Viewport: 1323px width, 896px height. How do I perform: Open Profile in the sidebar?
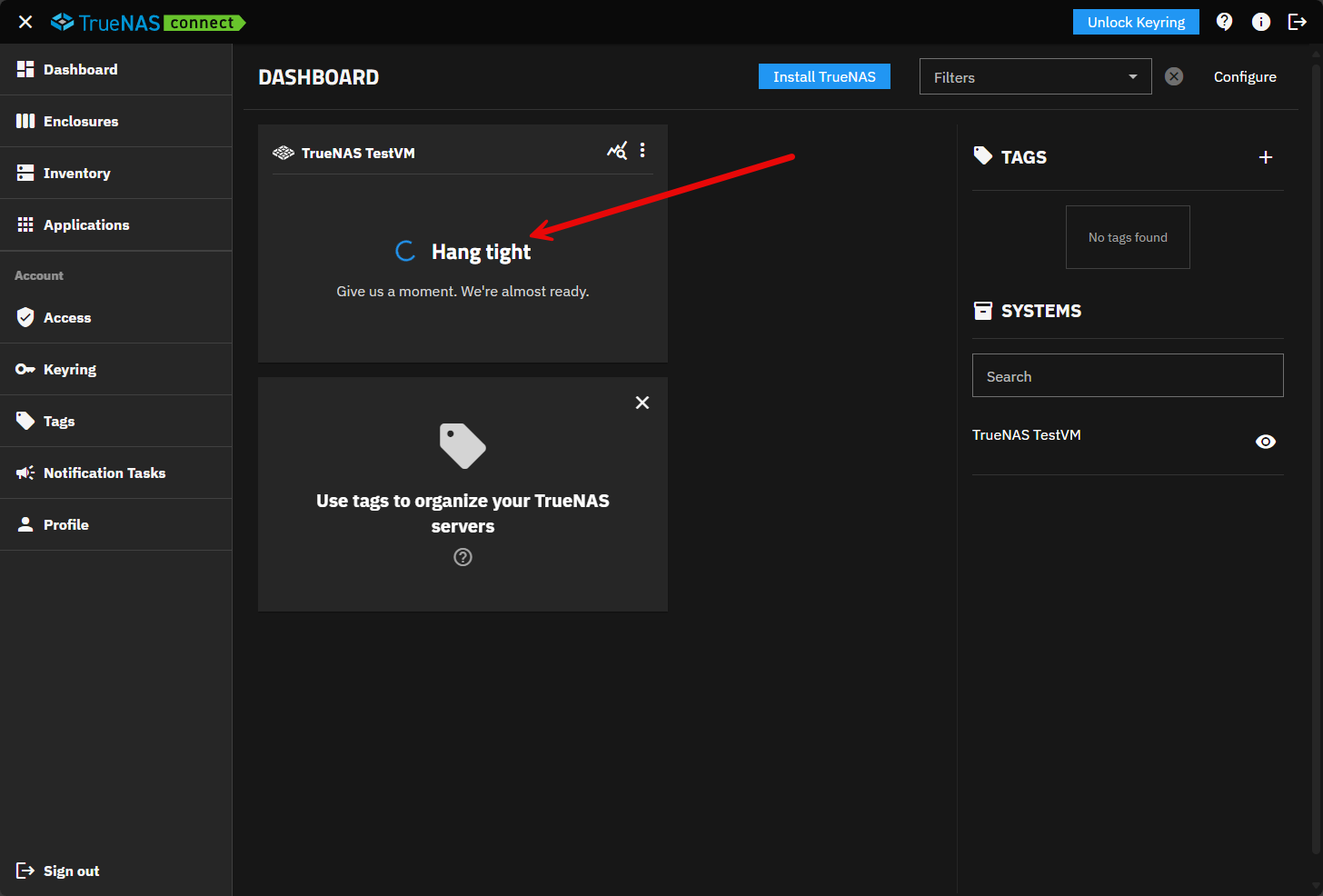pyautogui.click(x=116, y=524)
